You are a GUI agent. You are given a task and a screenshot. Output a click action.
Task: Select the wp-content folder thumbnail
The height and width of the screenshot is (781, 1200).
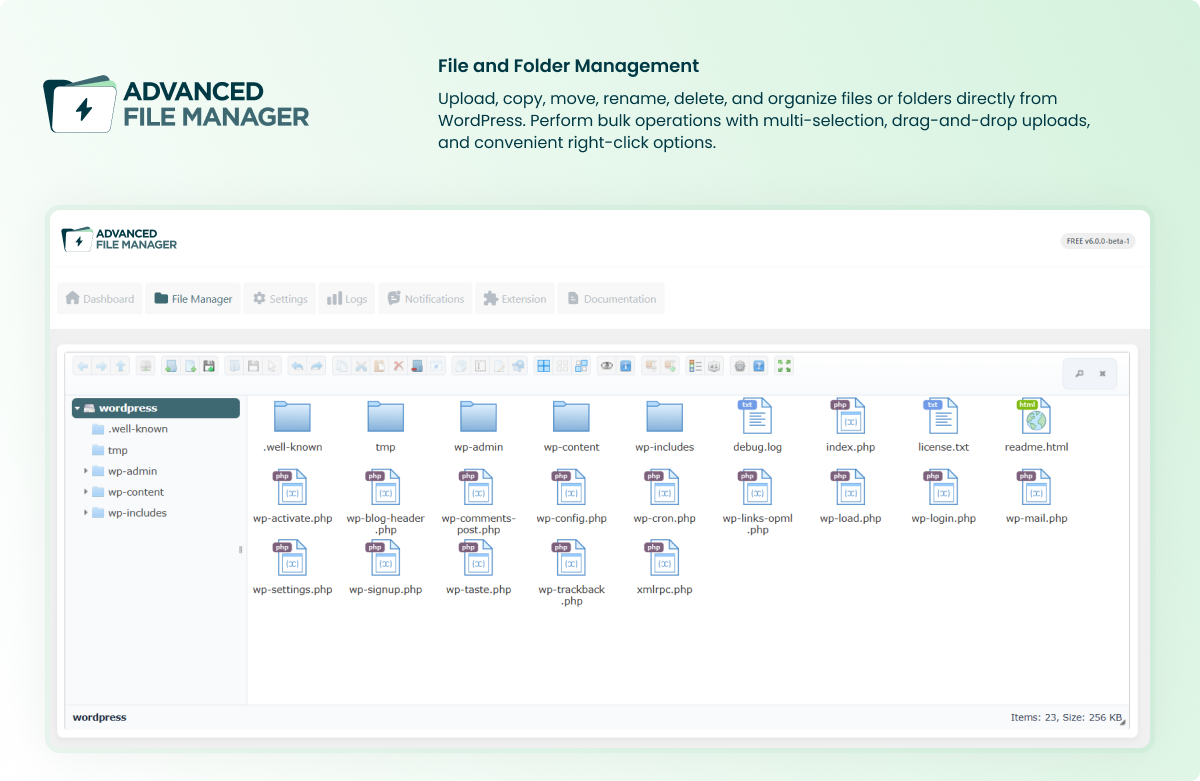(x=572, y=417)
